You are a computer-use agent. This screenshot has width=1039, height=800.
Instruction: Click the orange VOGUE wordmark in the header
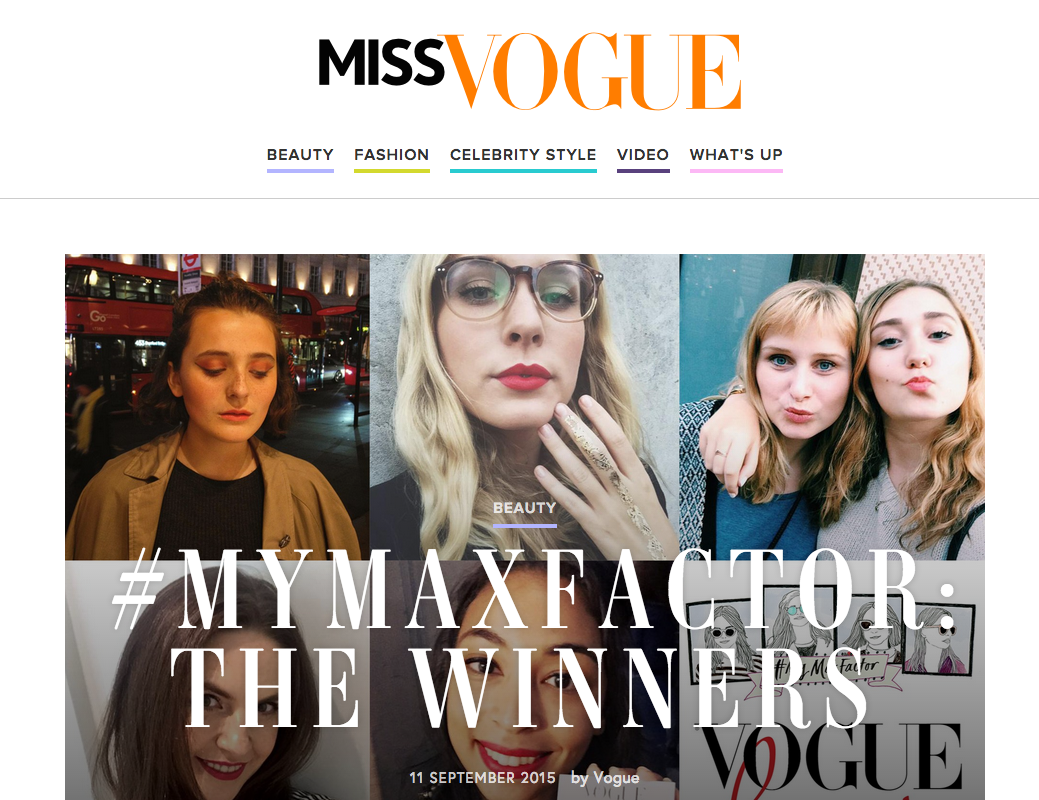pos(593,70)
